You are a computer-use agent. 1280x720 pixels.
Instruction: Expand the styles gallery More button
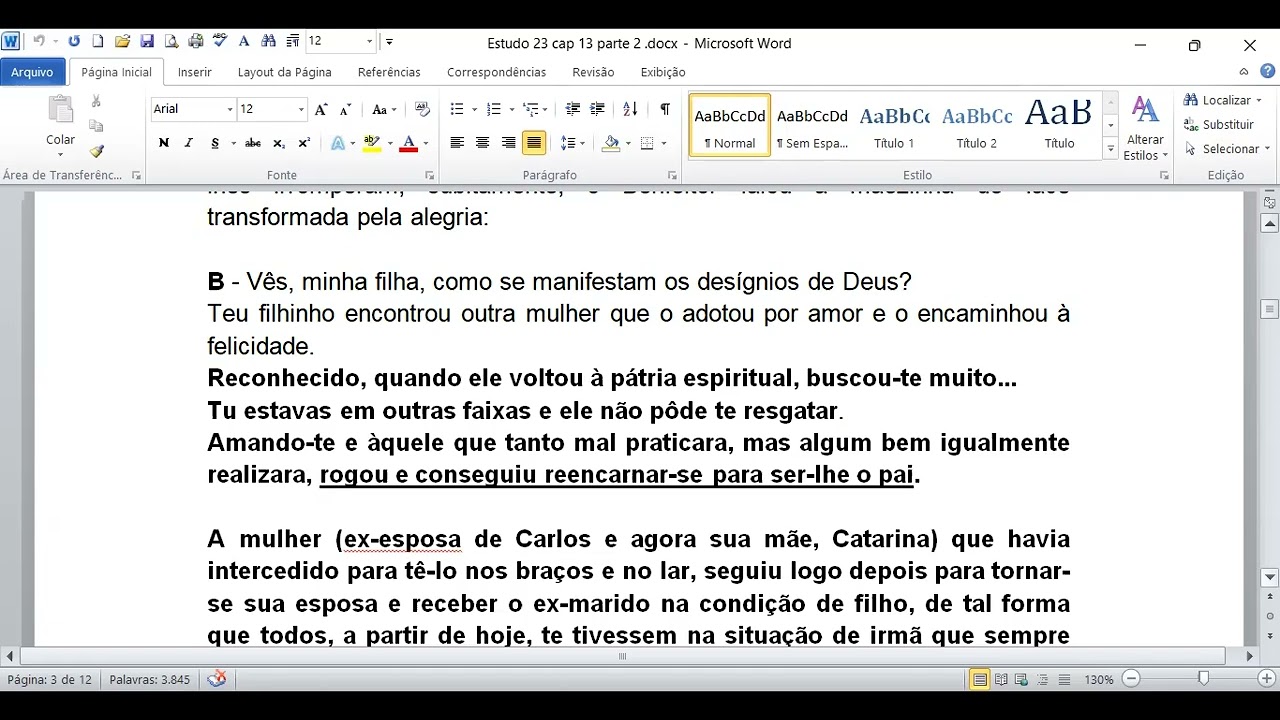1110,149
